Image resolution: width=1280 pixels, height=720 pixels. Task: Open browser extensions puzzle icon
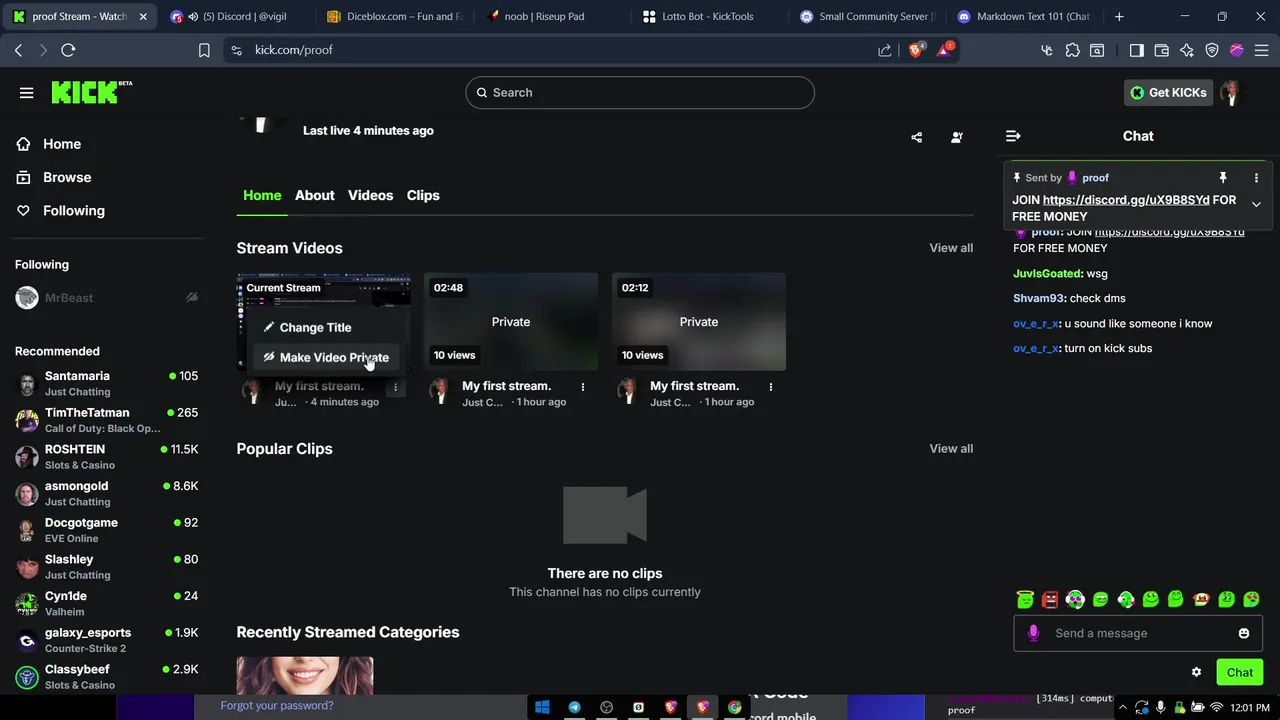[1072, 50]
